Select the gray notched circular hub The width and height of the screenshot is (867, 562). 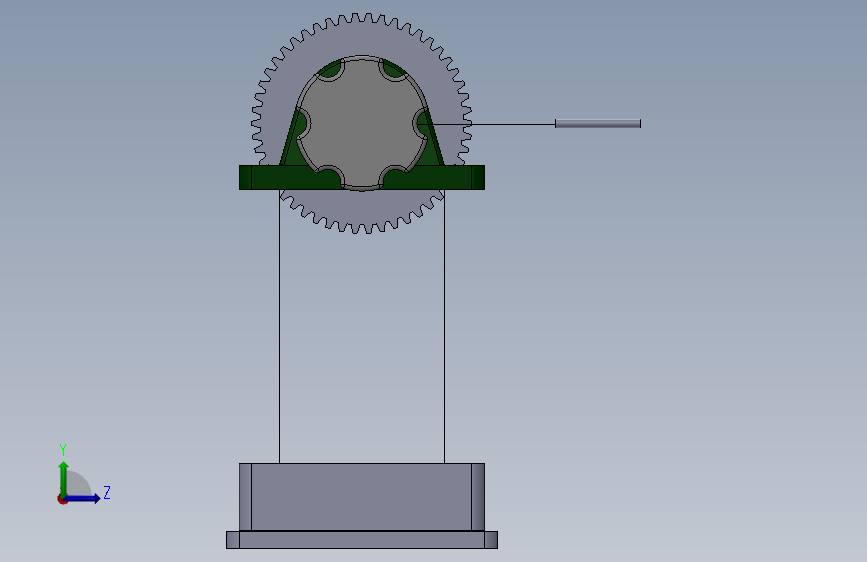[362, 123]
